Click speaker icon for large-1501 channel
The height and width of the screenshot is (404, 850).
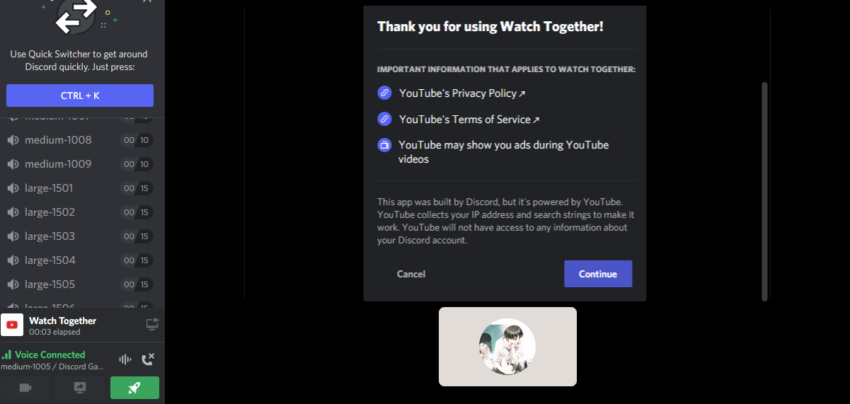coord(13,188)
